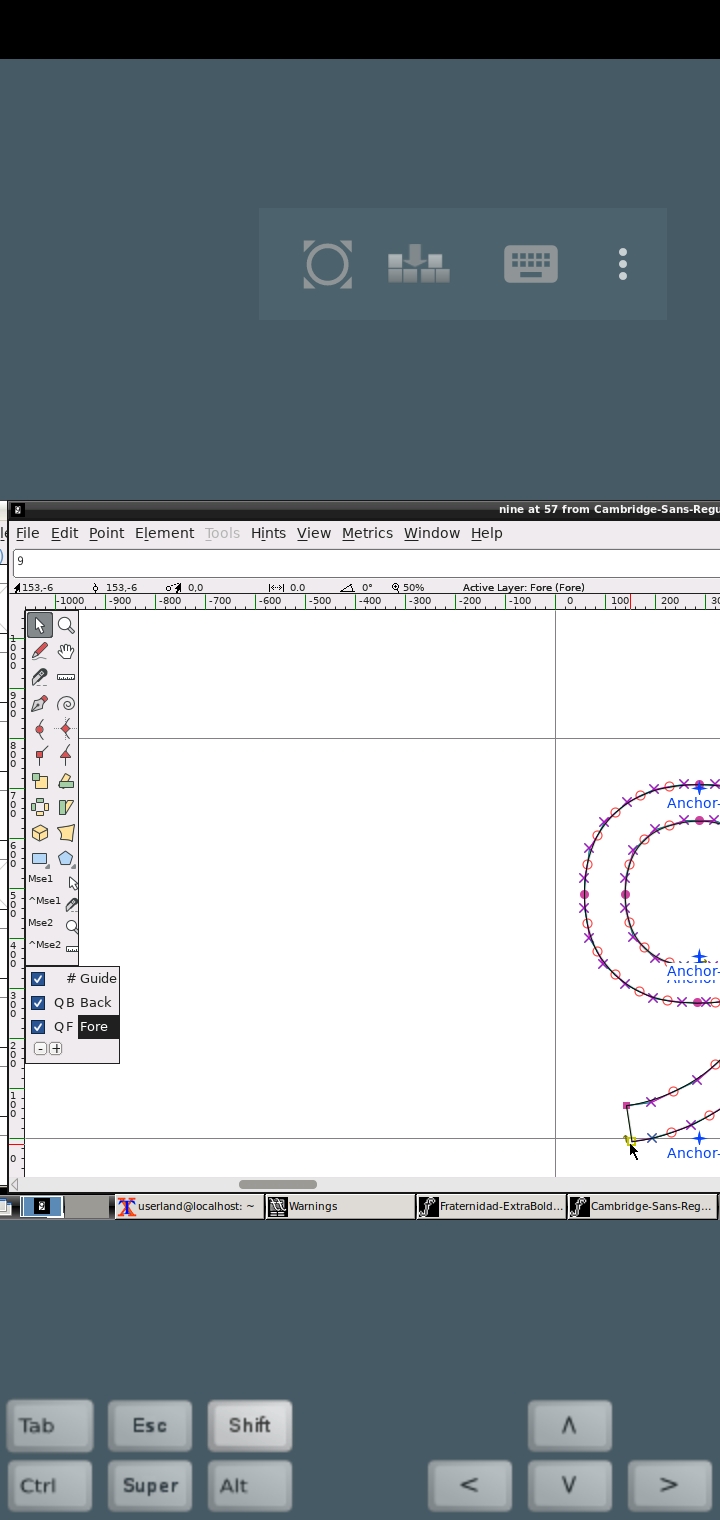Select the Perspective transform tool
This screenshot has width=720, height=1520.
pos(66,833)
